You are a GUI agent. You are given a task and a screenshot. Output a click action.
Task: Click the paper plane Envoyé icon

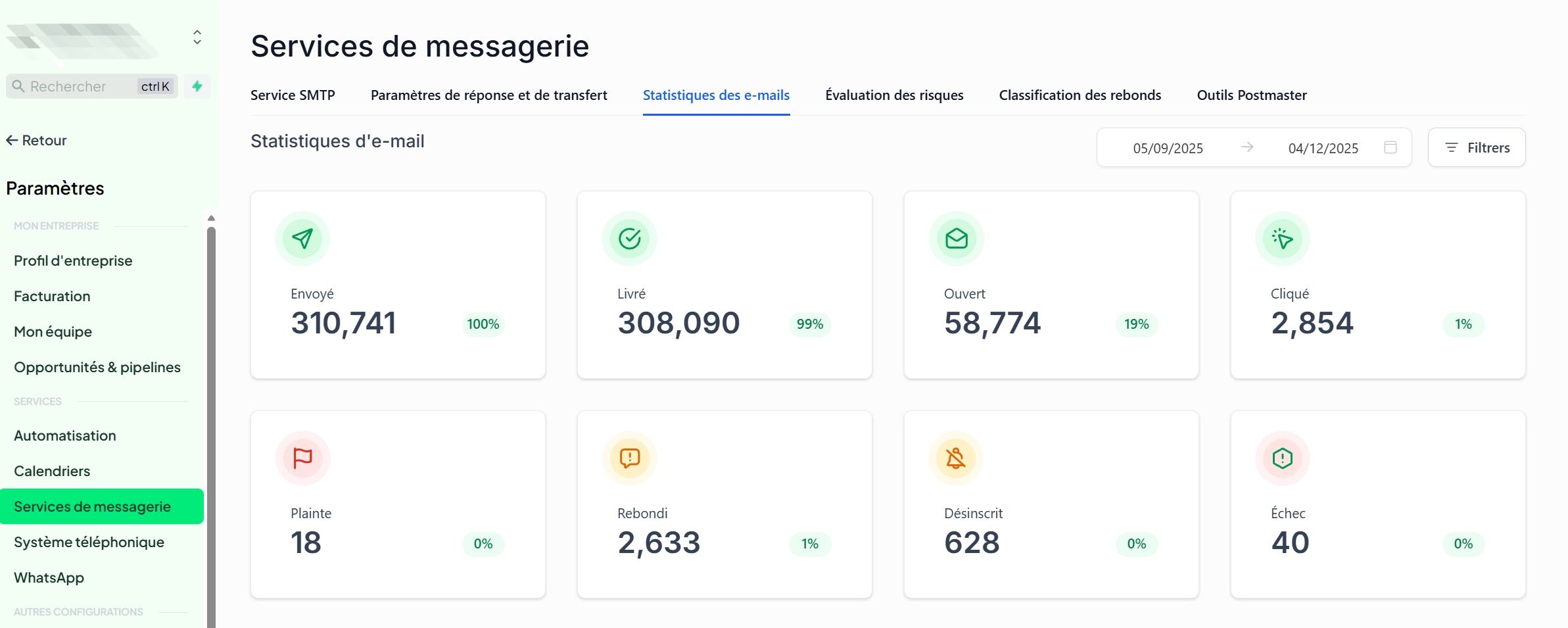pos(302,239)
